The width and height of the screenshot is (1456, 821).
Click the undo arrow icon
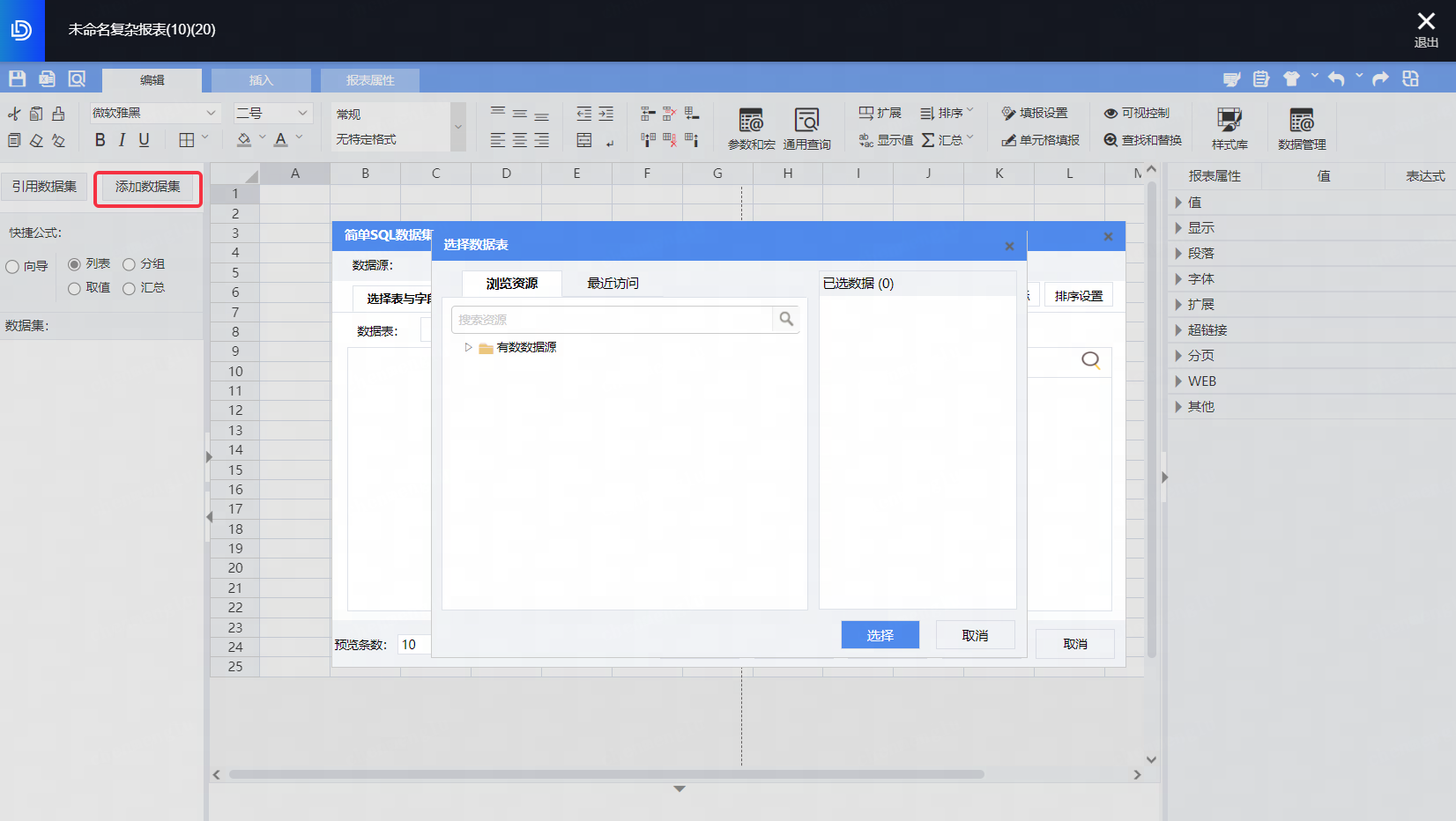[x=1336, y=79]
